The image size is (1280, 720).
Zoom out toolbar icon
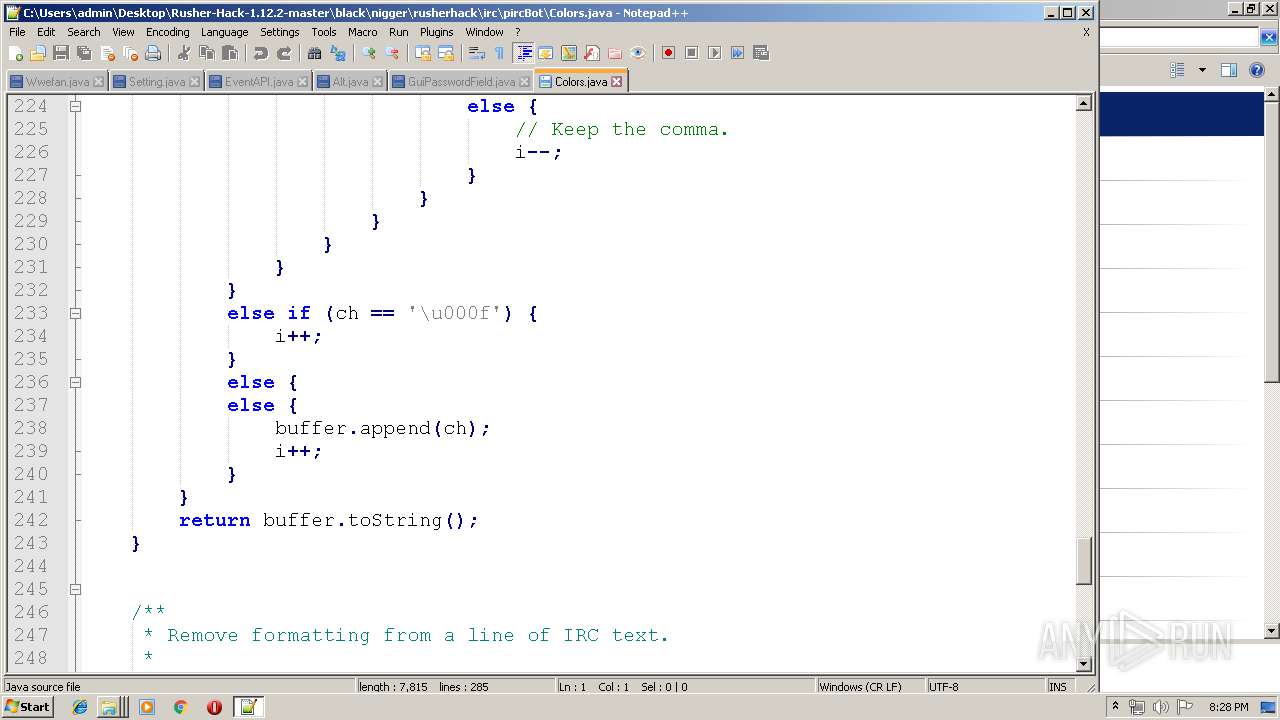[x=392, y=53]
